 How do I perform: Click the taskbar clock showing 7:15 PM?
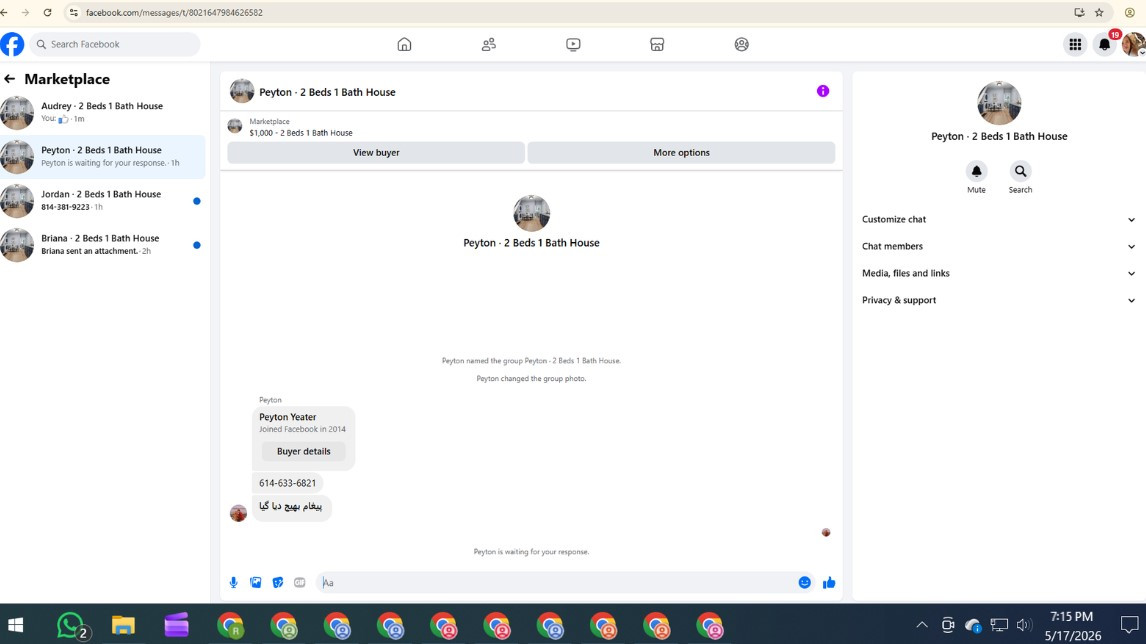1072,626
